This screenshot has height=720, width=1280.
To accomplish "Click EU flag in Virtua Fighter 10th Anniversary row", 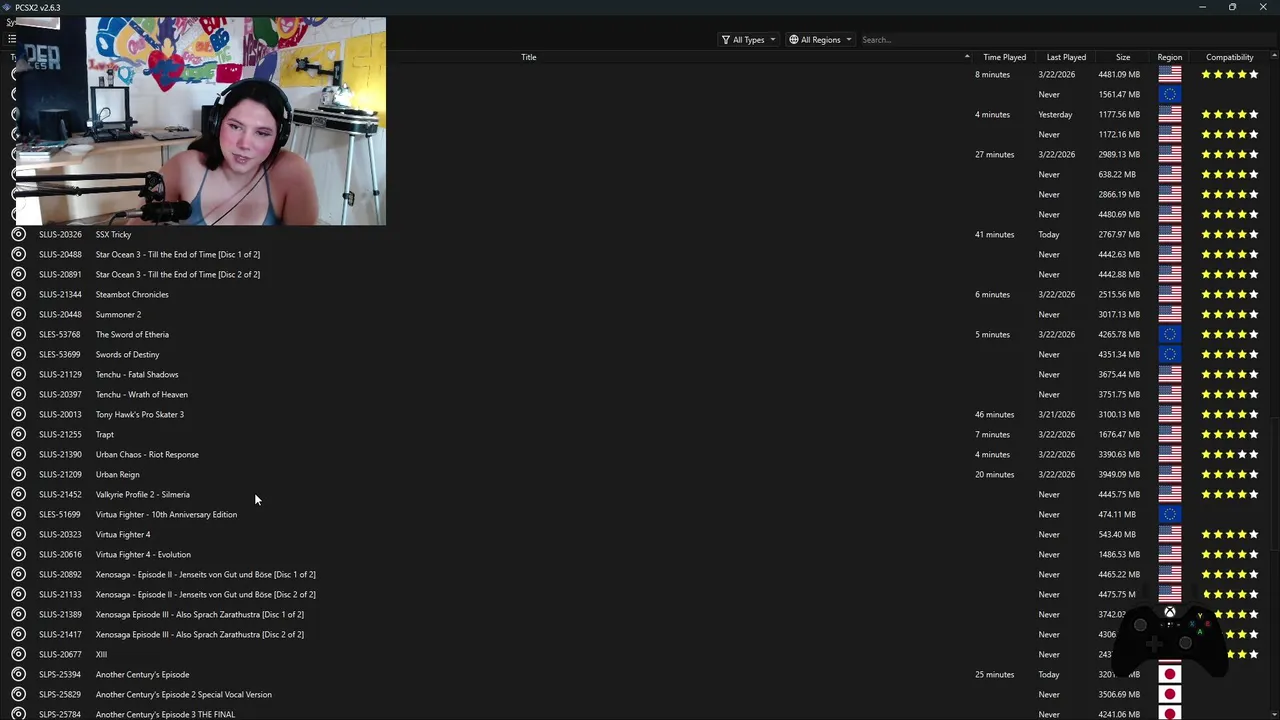I will 1169,514.
